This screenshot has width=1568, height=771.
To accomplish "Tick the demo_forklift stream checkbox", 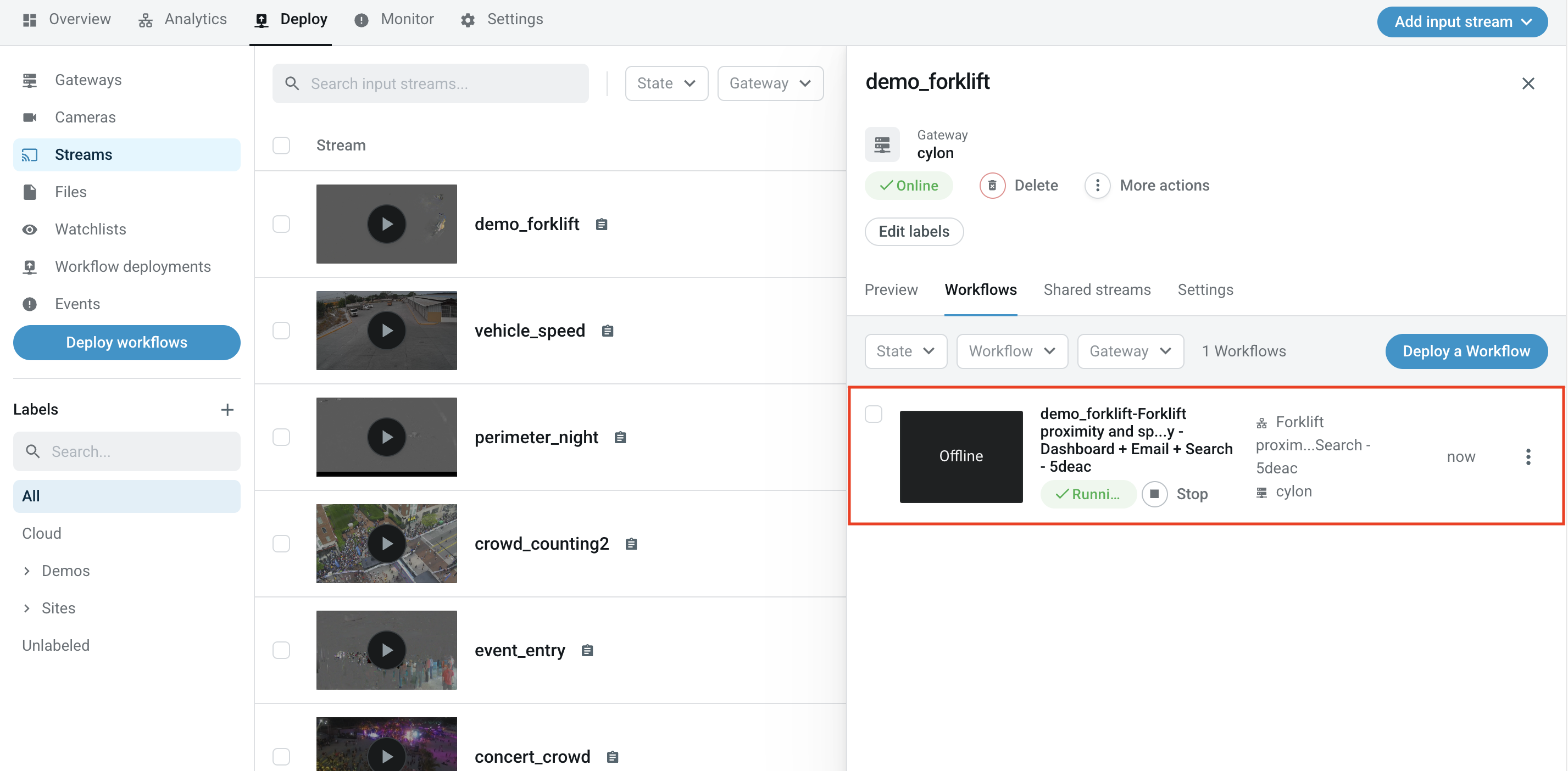I will click(x=281, y=224).
